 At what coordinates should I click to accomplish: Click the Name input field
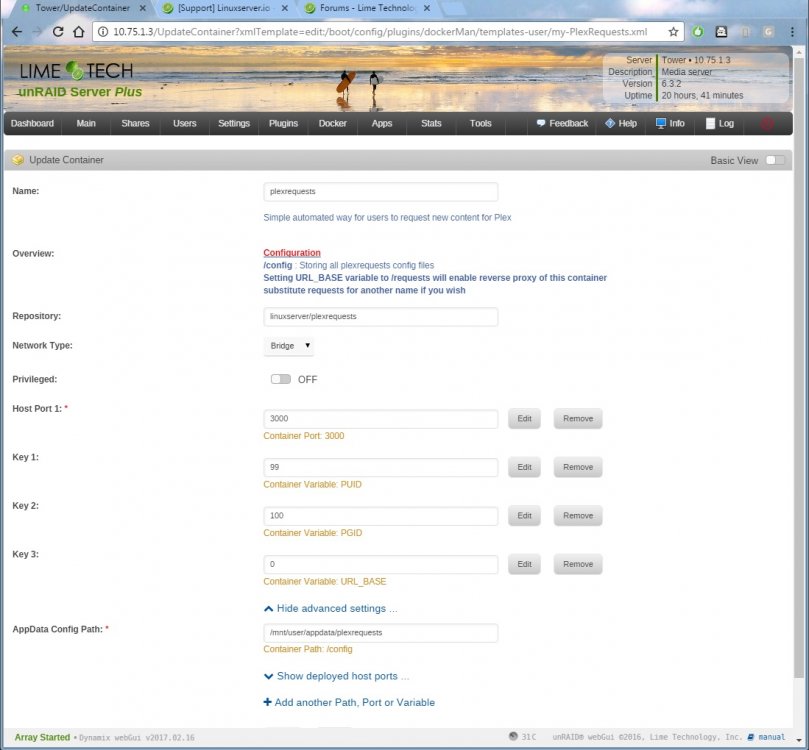(381, 191)
